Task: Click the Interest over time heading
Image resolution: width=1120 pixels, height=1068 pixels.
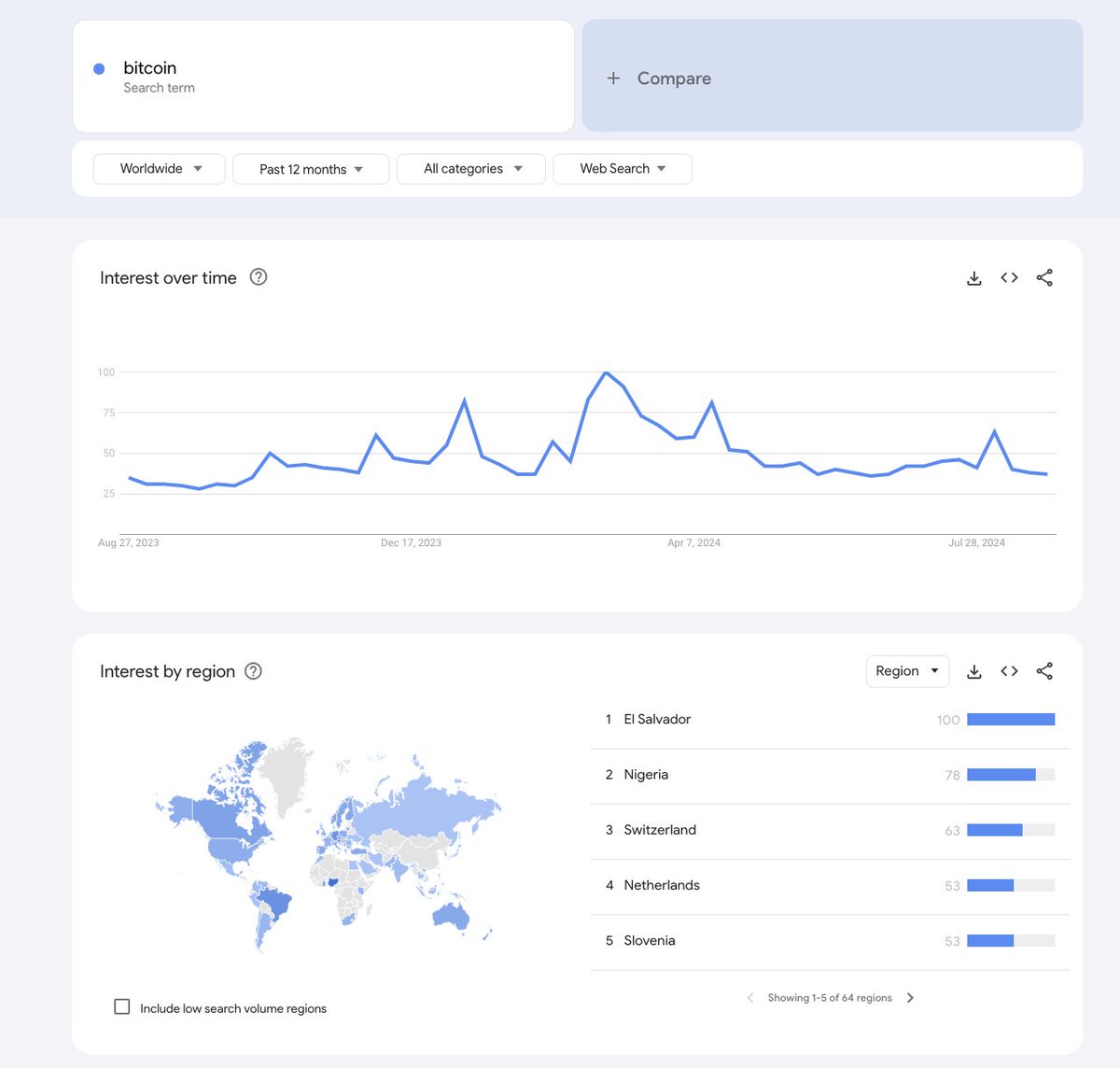Action: tap(168, 277)
